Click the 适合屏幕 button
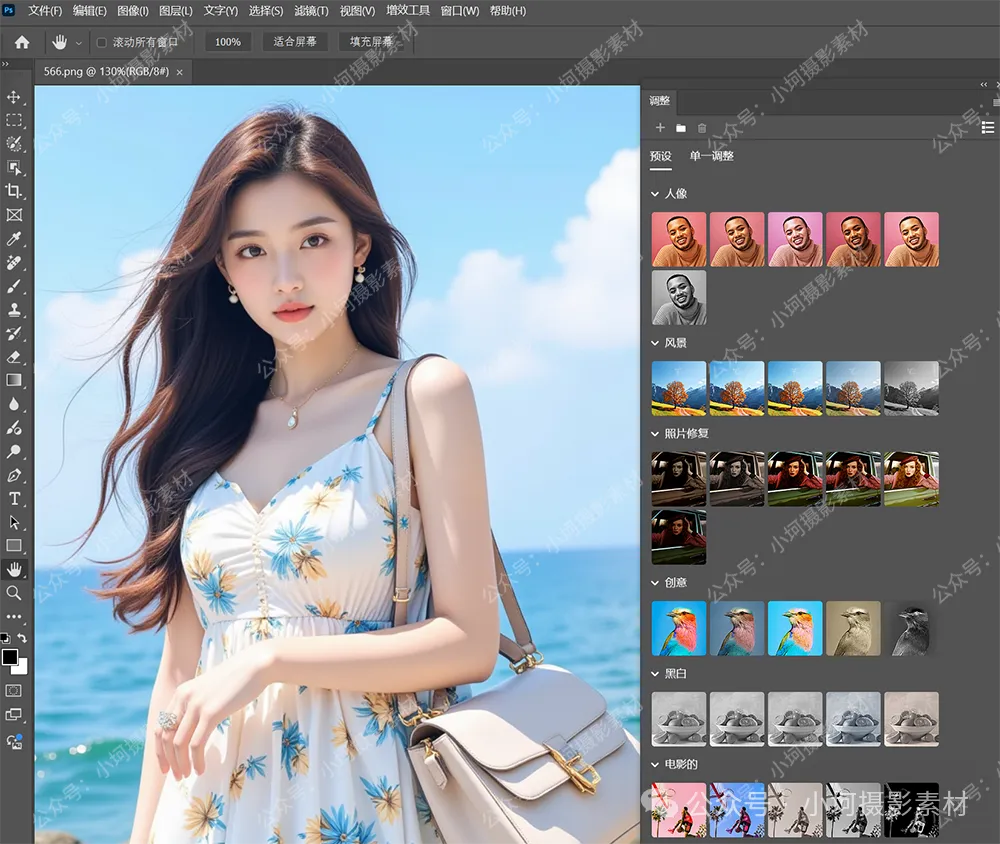The image size is (1000, 844). point(295,42)
